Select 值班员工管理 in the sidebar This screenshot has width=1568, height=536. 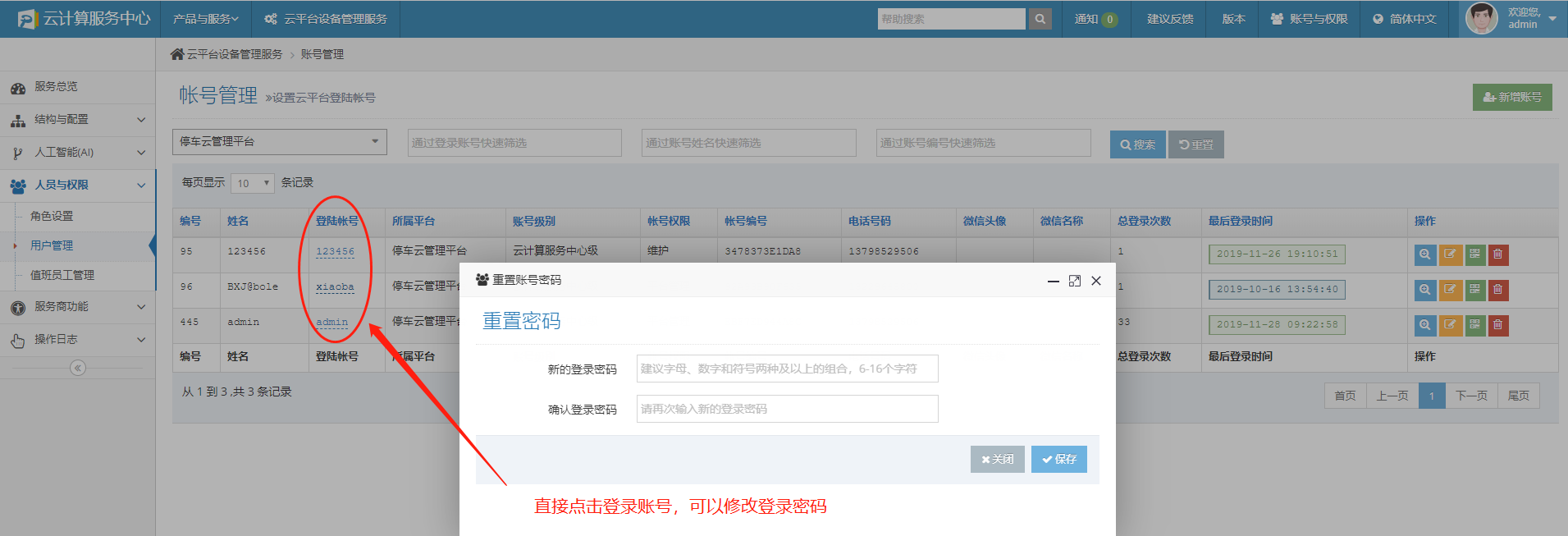point(62,275)
